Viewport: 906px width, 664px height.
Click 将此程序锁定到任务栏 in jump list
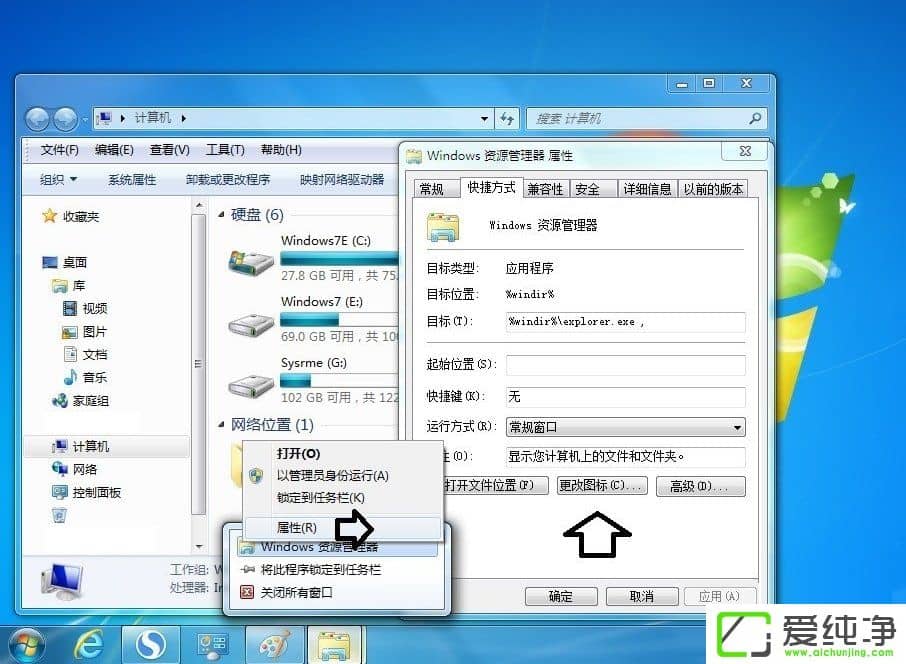337,570
